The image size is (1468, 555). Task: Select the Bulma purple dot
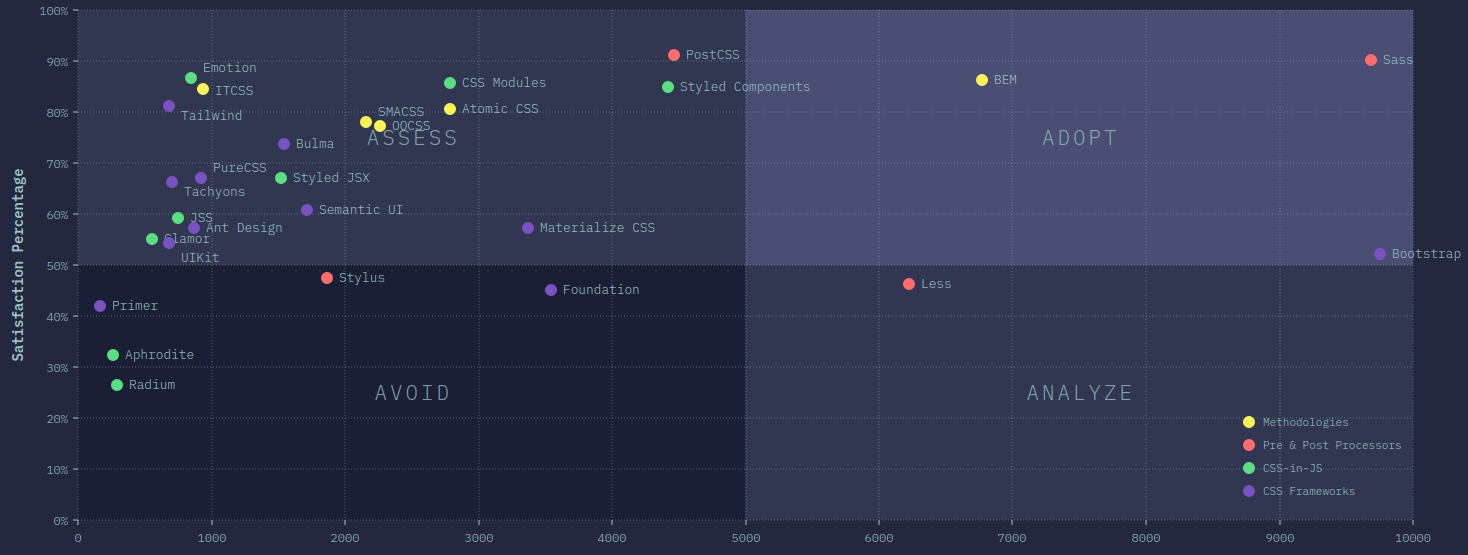[284, 144]
